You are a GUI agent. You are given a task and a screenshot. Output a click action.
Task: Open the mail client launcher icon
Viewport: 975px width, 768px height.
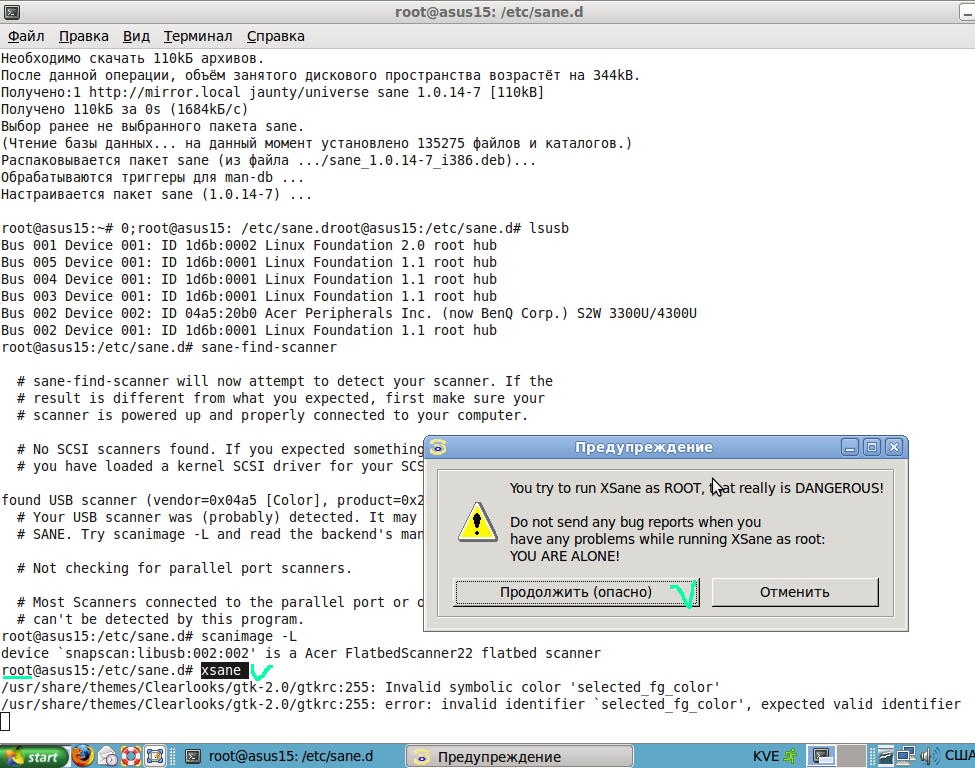pos(107,757)
